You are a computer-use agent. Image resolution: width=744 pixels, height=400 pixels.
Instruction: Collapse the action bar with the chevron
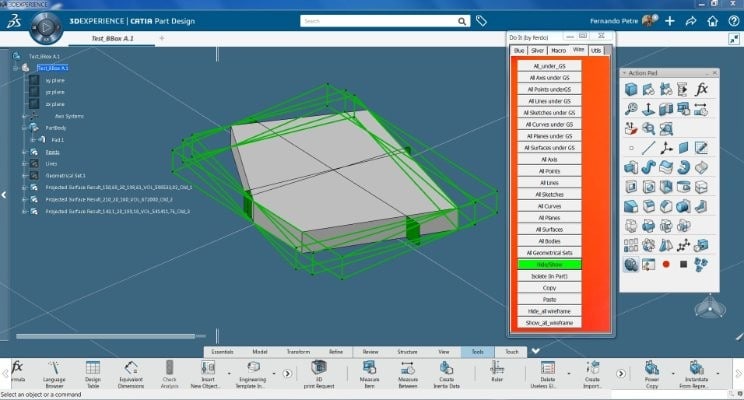tap(535, 351)
